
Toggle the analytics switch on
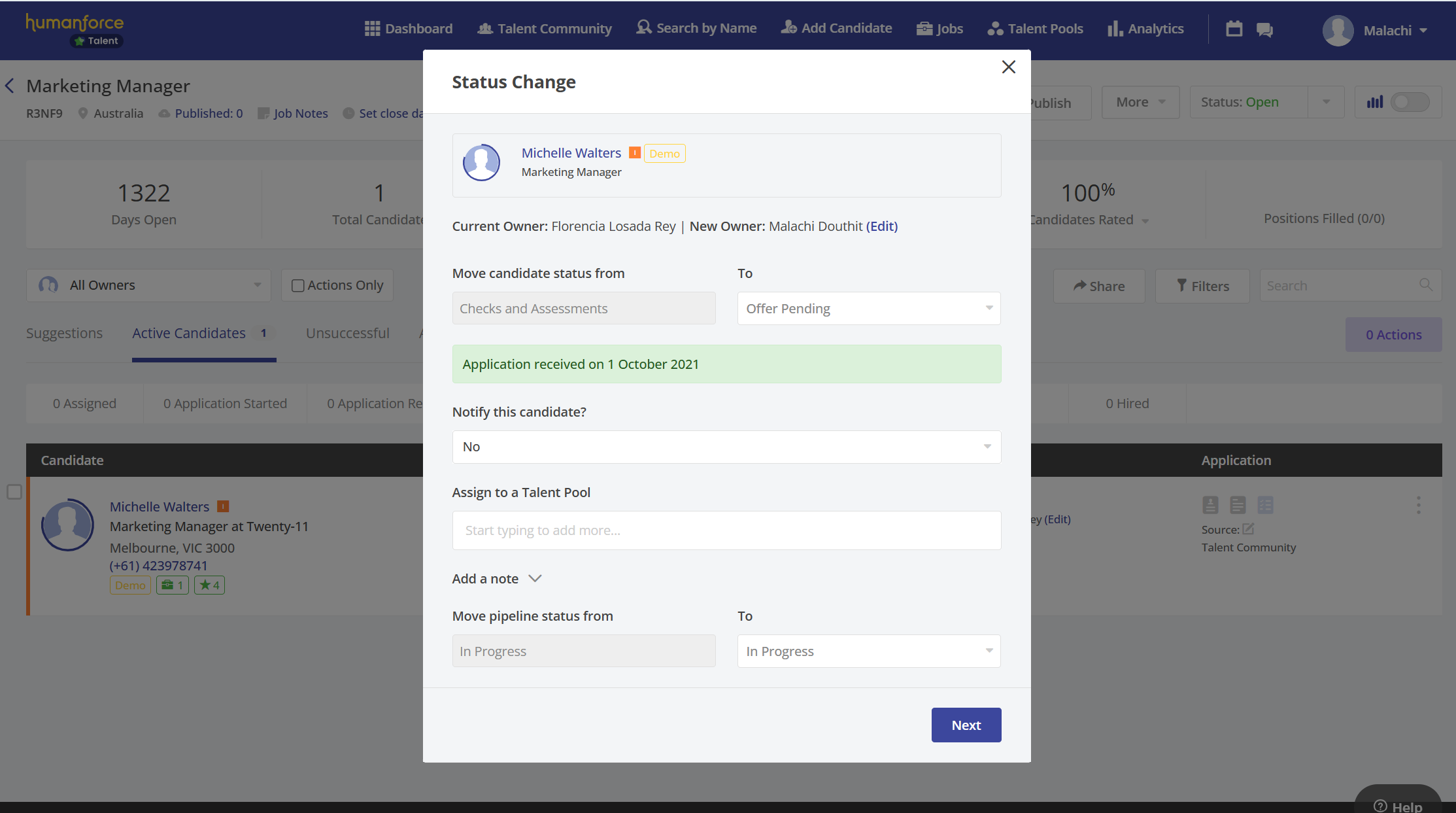1410,102
